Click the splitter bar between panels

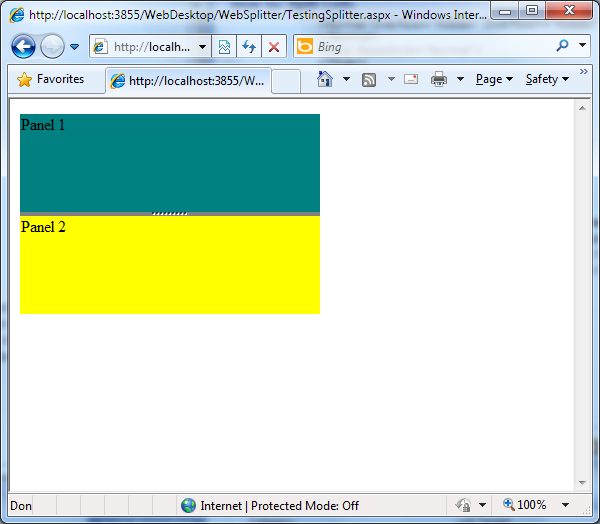170,213
